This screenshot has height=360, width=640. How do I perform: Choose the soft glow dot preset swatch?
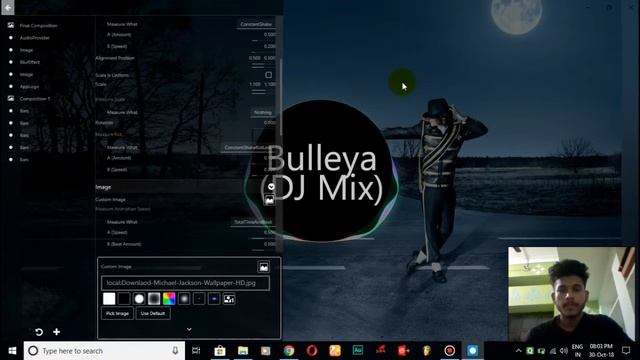184,299
